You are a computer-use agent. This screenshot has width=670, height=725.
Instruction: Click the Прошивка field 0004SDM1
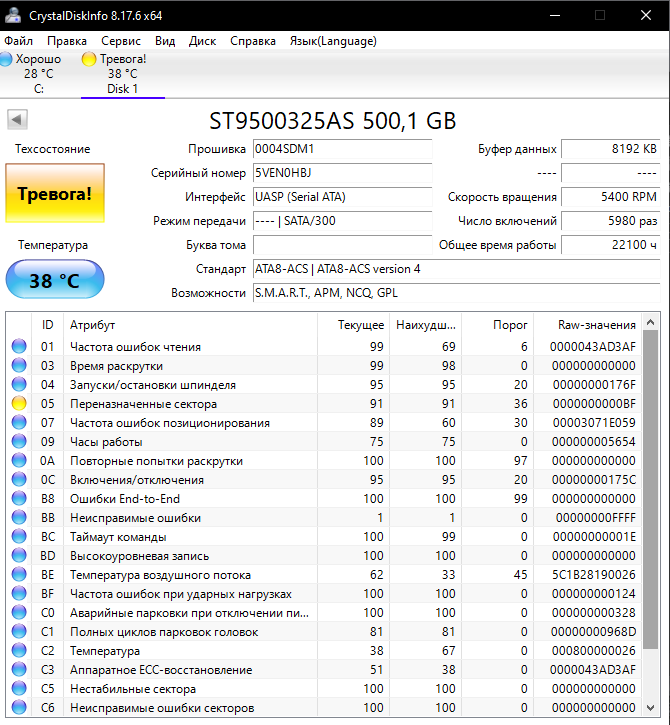(x=342, y=149)
